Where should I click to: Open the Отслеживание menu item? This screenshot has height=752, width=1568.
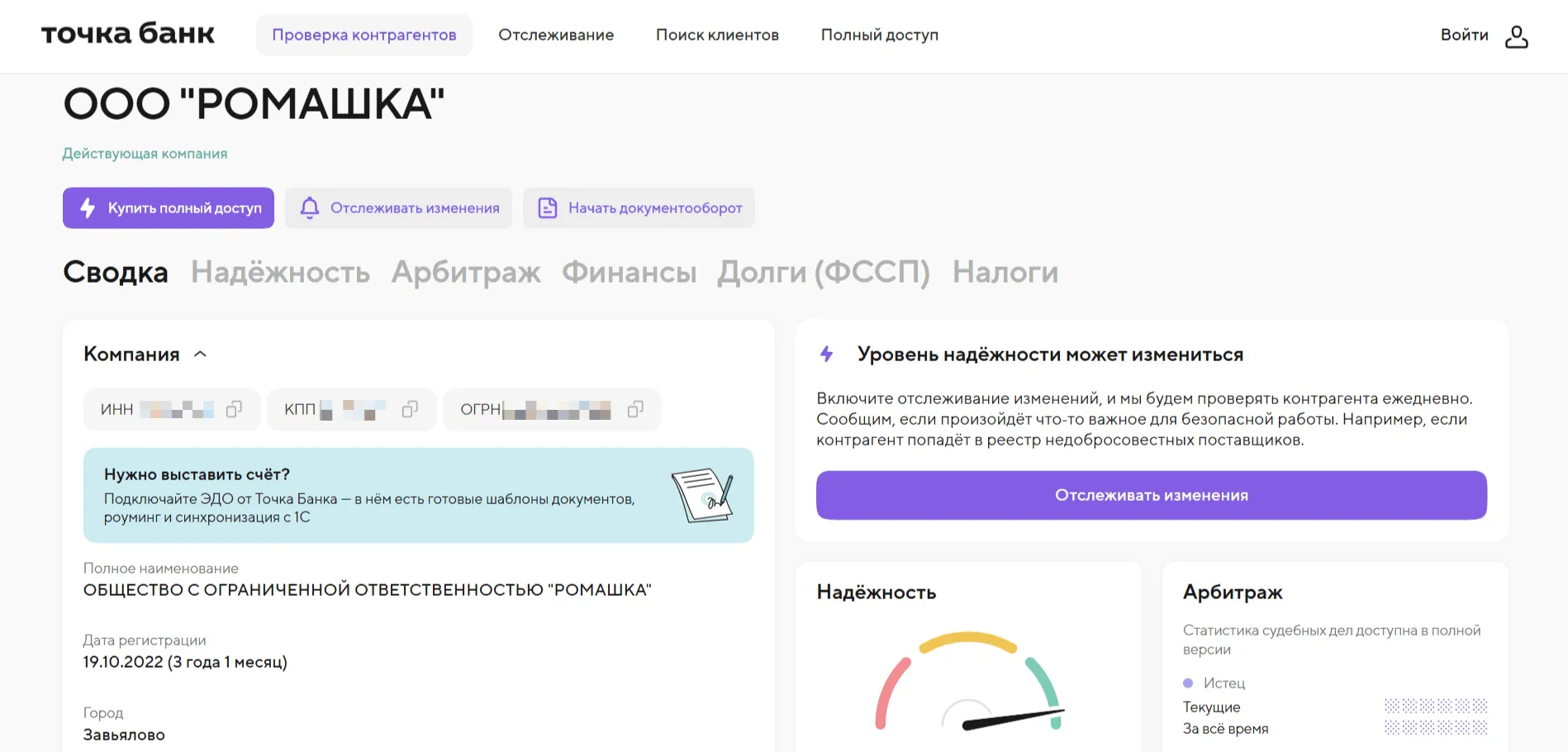556,35
